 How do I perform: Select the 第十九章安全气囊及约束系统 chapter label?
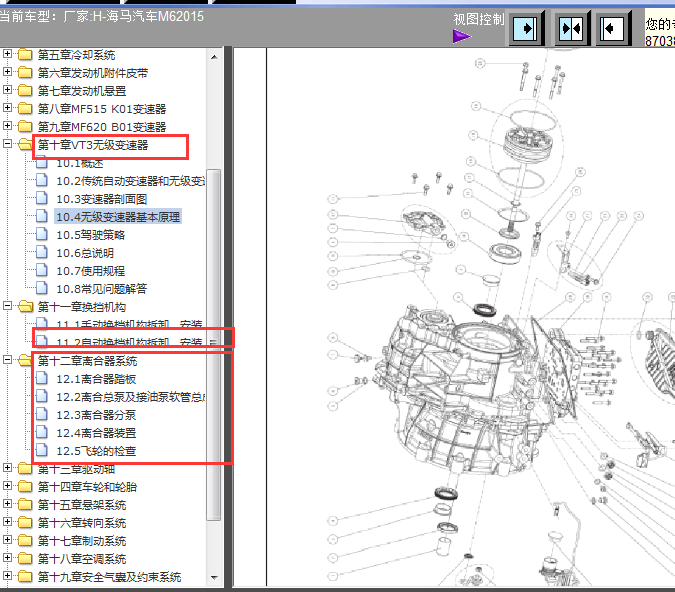tap(109, 577)
